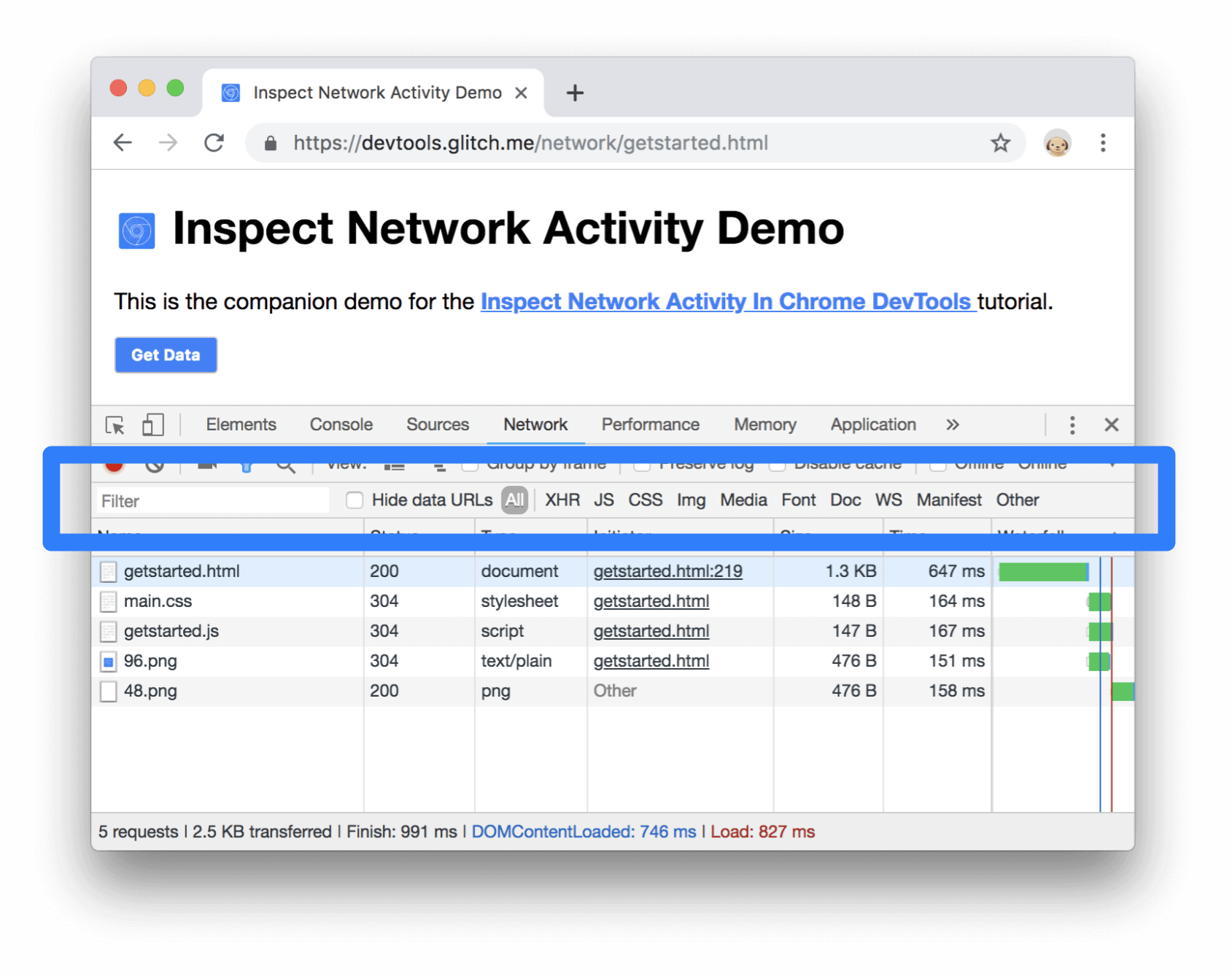Switch to the Memory tab
This screenshot has height=976, width=1232.
(765, 425)
